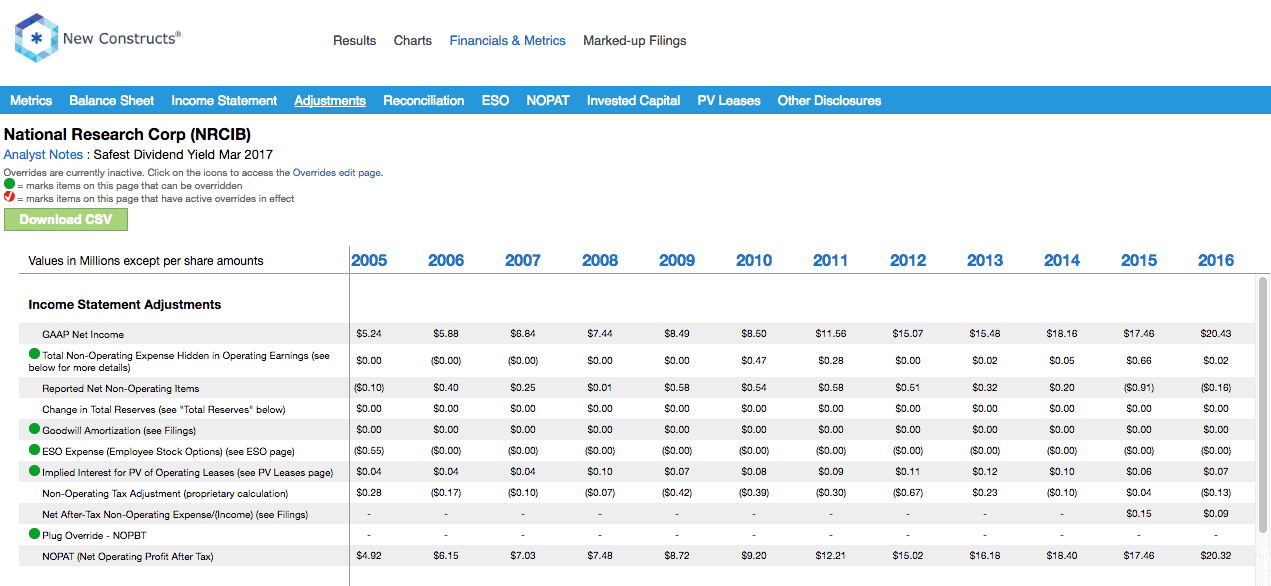Image resolution: width=1271 pixels, height=586 pixels.
Task: Click green circle icon in overrides legend
Action: (10, 185)
